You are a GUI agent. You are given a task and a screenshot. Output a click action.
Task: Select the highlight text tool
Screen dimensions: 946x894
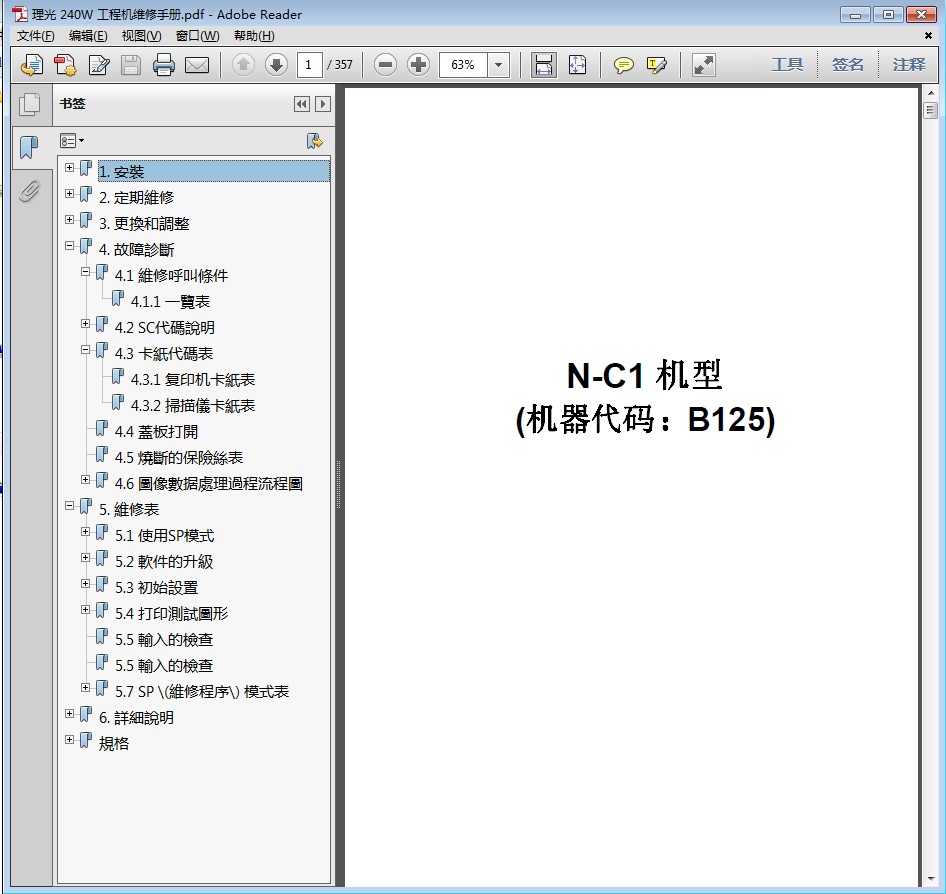[656, 65]
